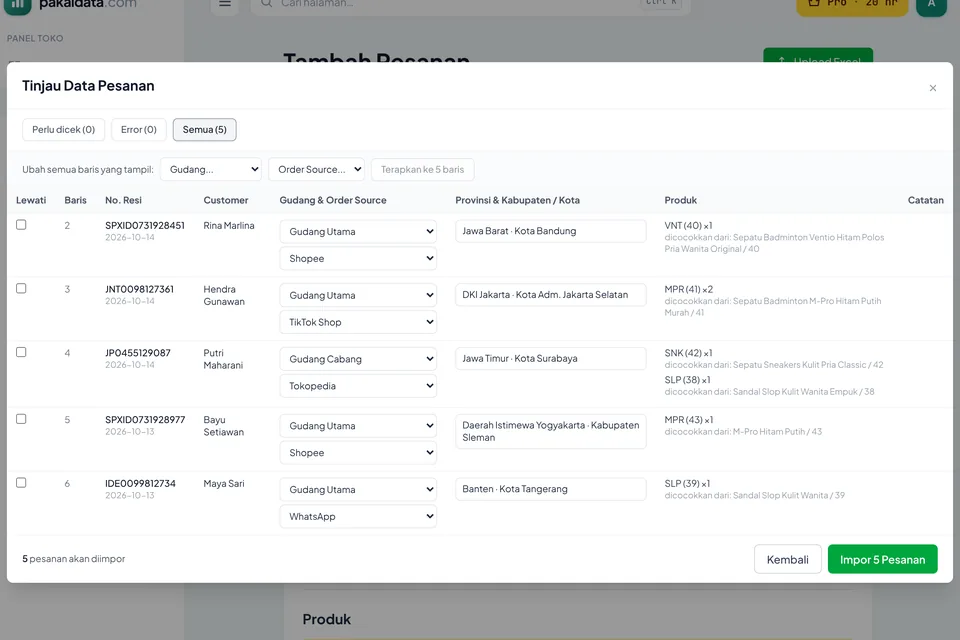Click the No. Resi column header

tap(123, 200)
